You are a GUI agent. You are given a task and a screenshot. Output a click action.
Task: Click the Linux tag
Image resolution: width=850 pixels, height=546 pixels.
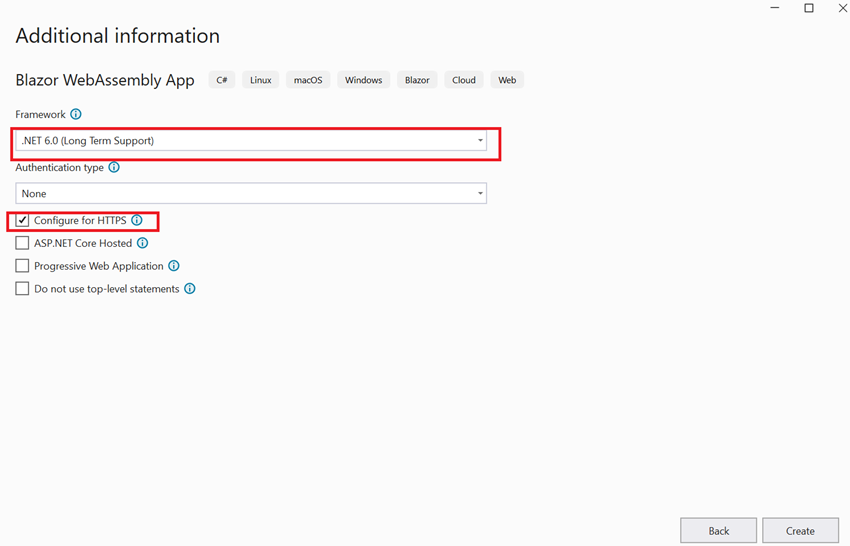260,80
